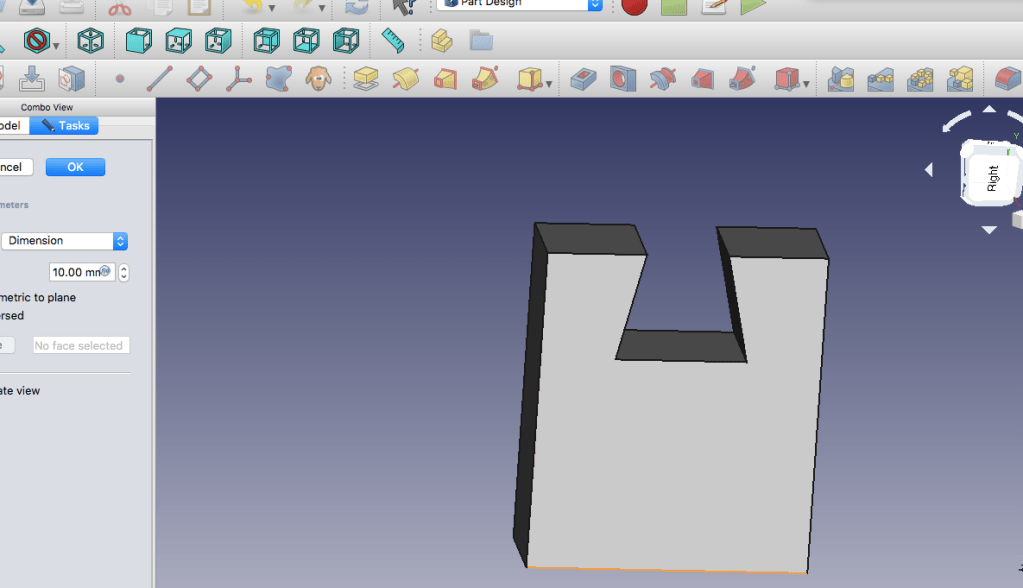Open the Dimension type dropdown
Image resolution: width=1023 pixels, height=588 pixels.
pos(64,241)
